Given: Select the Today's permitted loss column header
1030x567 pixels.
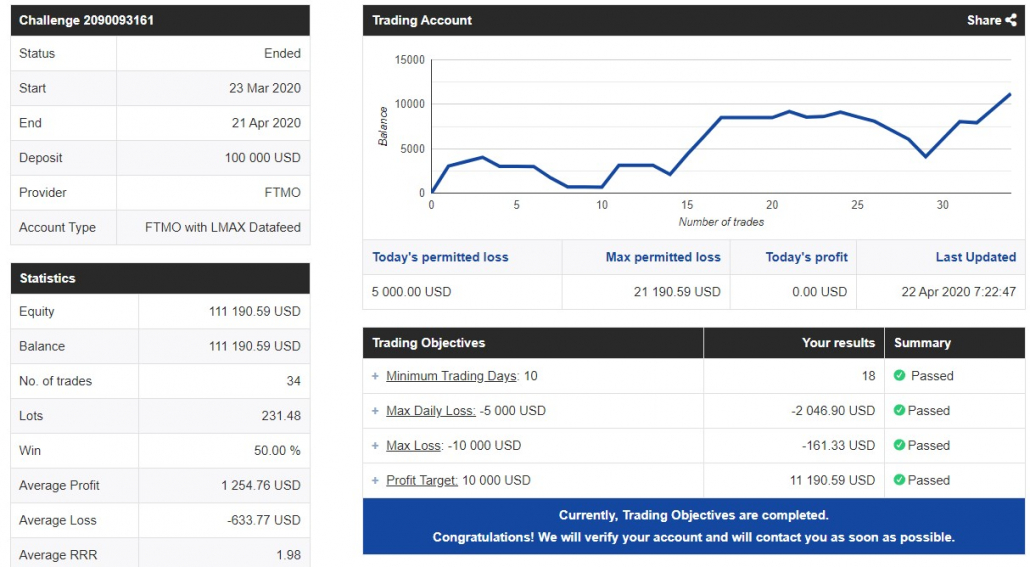Looking at the screenshot, I should coord(440,257).
